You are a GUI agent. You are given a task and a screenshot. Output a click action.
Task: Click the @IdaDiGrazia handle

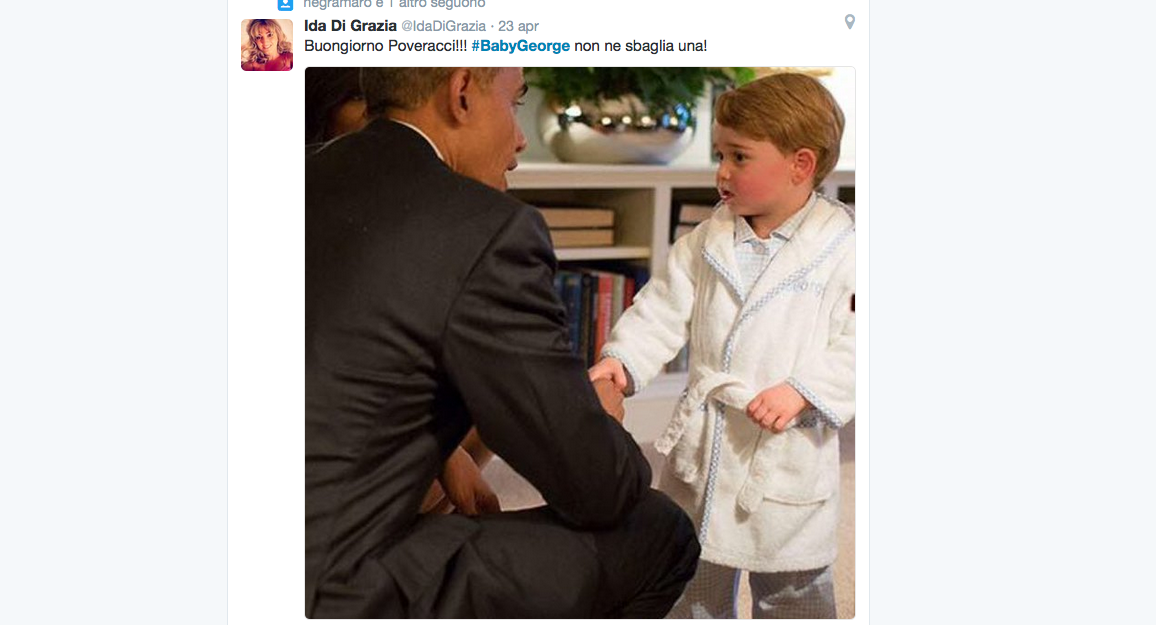443,26
